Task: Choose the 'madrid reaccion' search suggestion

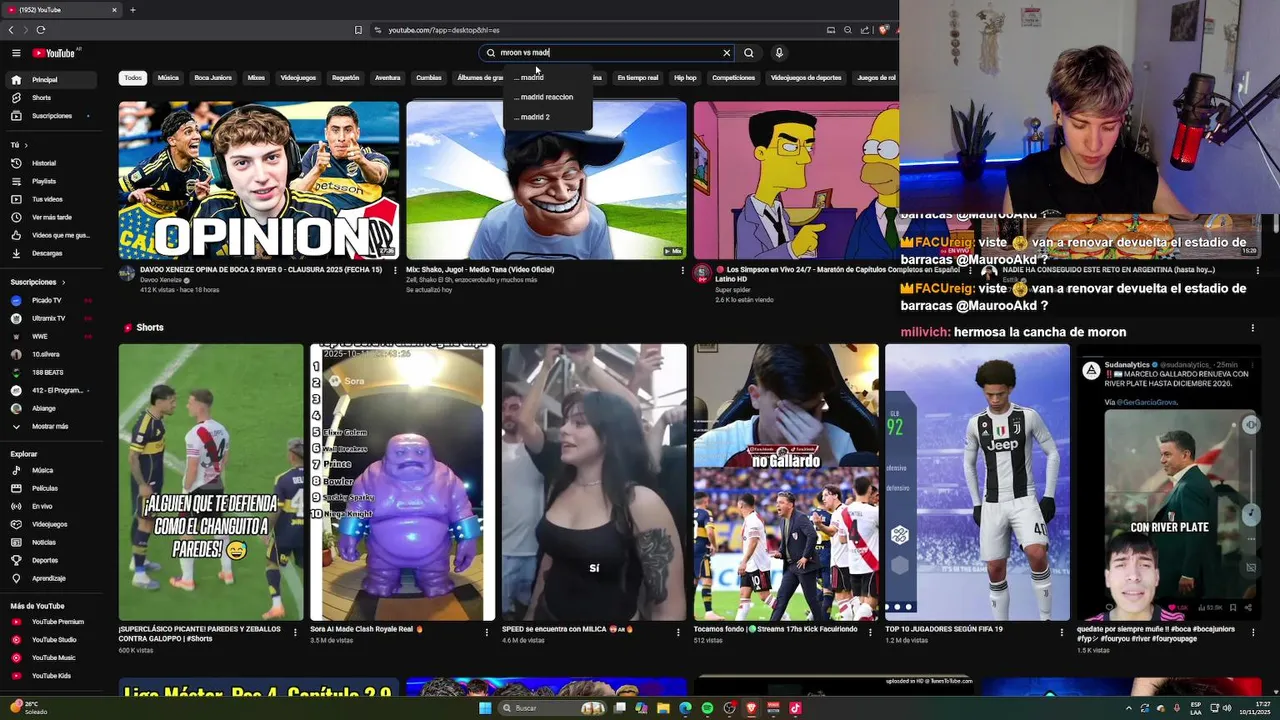Action: [548, 97]
